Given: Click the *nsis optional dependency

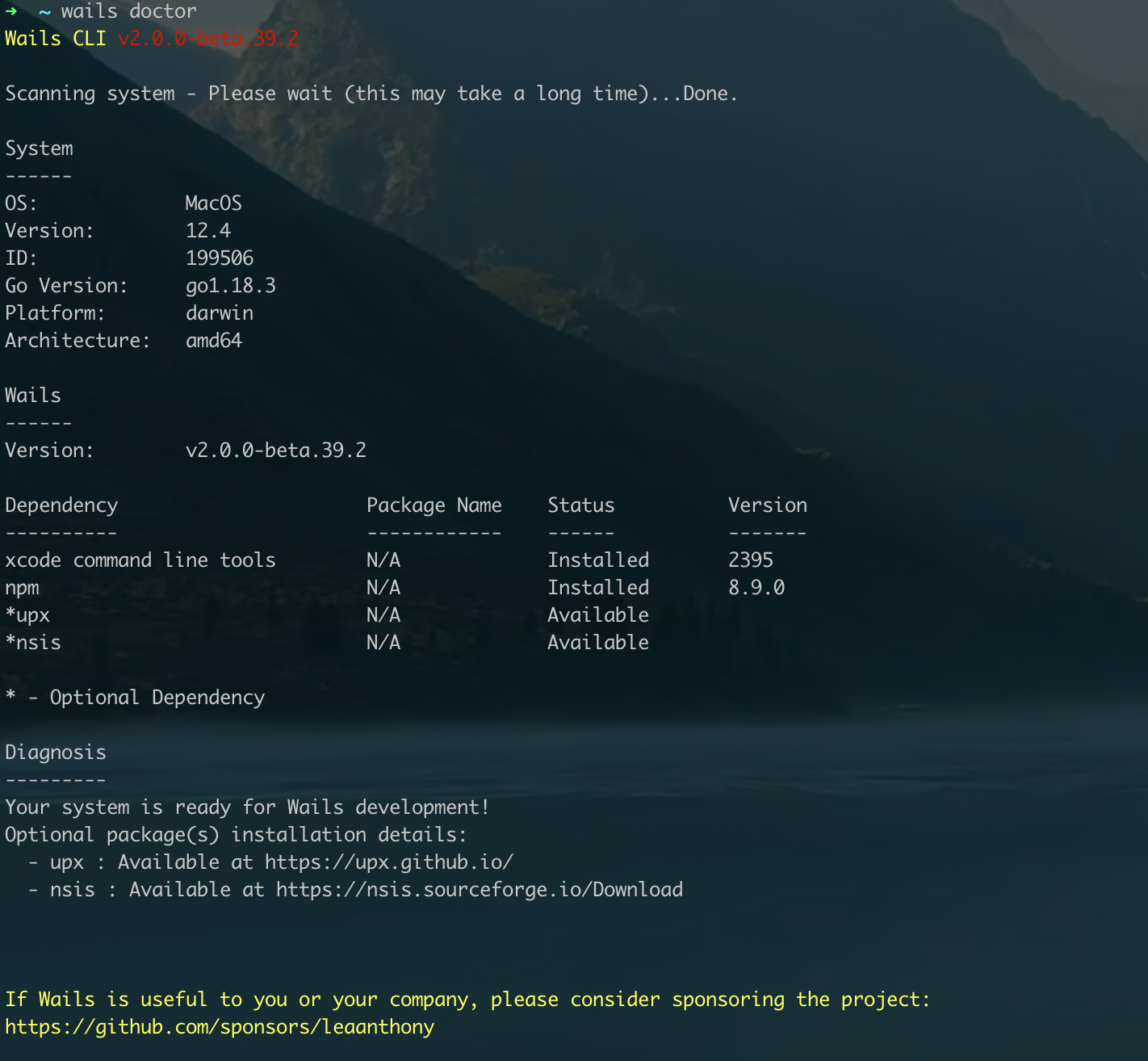Looking at the screenshot, I should 33,642.
